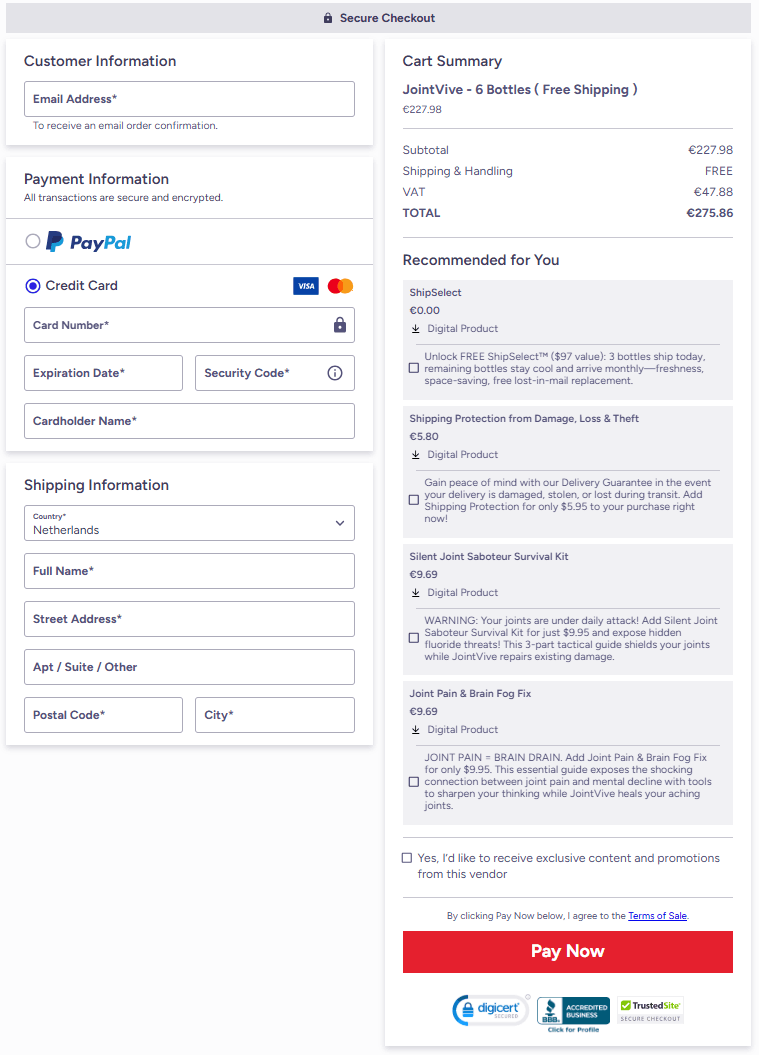
Task: Enable the free ShipSelect upgrade checkbox
Action: 413,367
